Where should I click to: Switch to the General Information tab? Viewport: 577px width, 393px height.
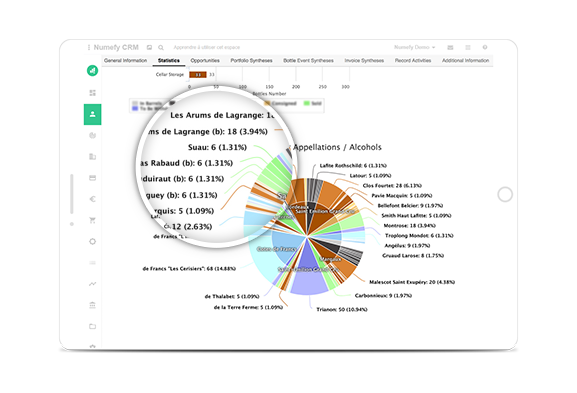pos(125,60)
